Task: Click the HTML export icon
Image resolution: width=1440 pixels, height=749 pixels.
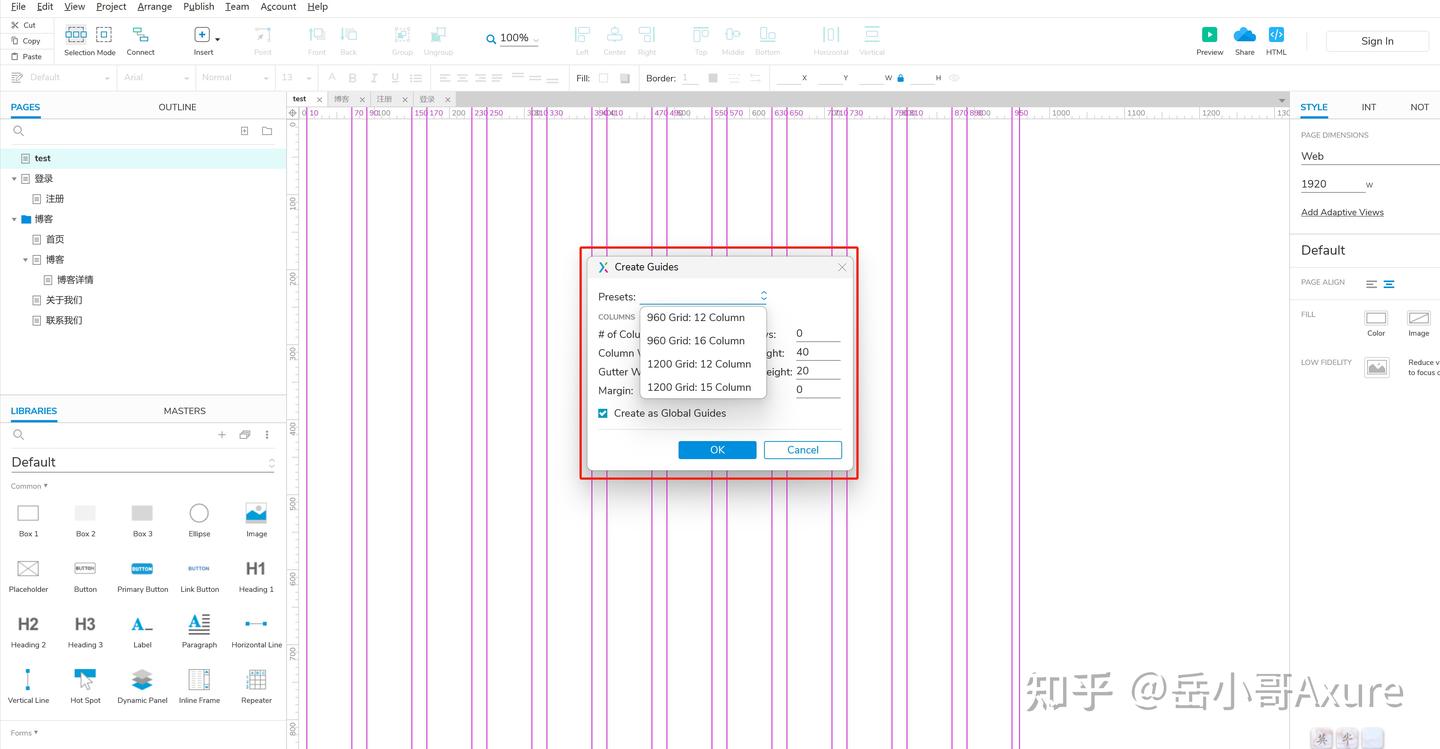Action: click(1276, 34)
